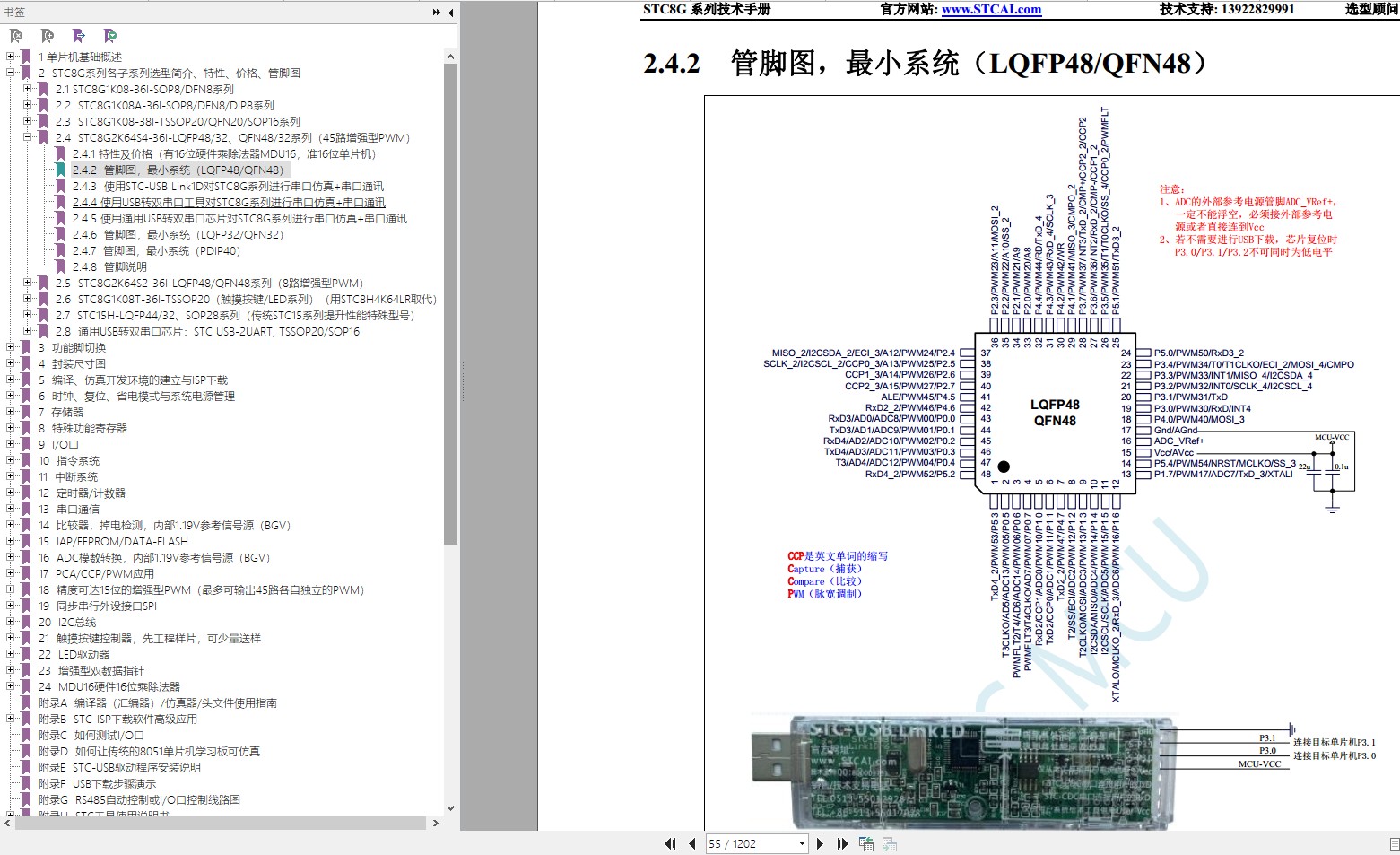Open bookmark 2.4.4 使用USB转双串口工具
This screenshot has height=855, width=1400.
coord(229,202)
